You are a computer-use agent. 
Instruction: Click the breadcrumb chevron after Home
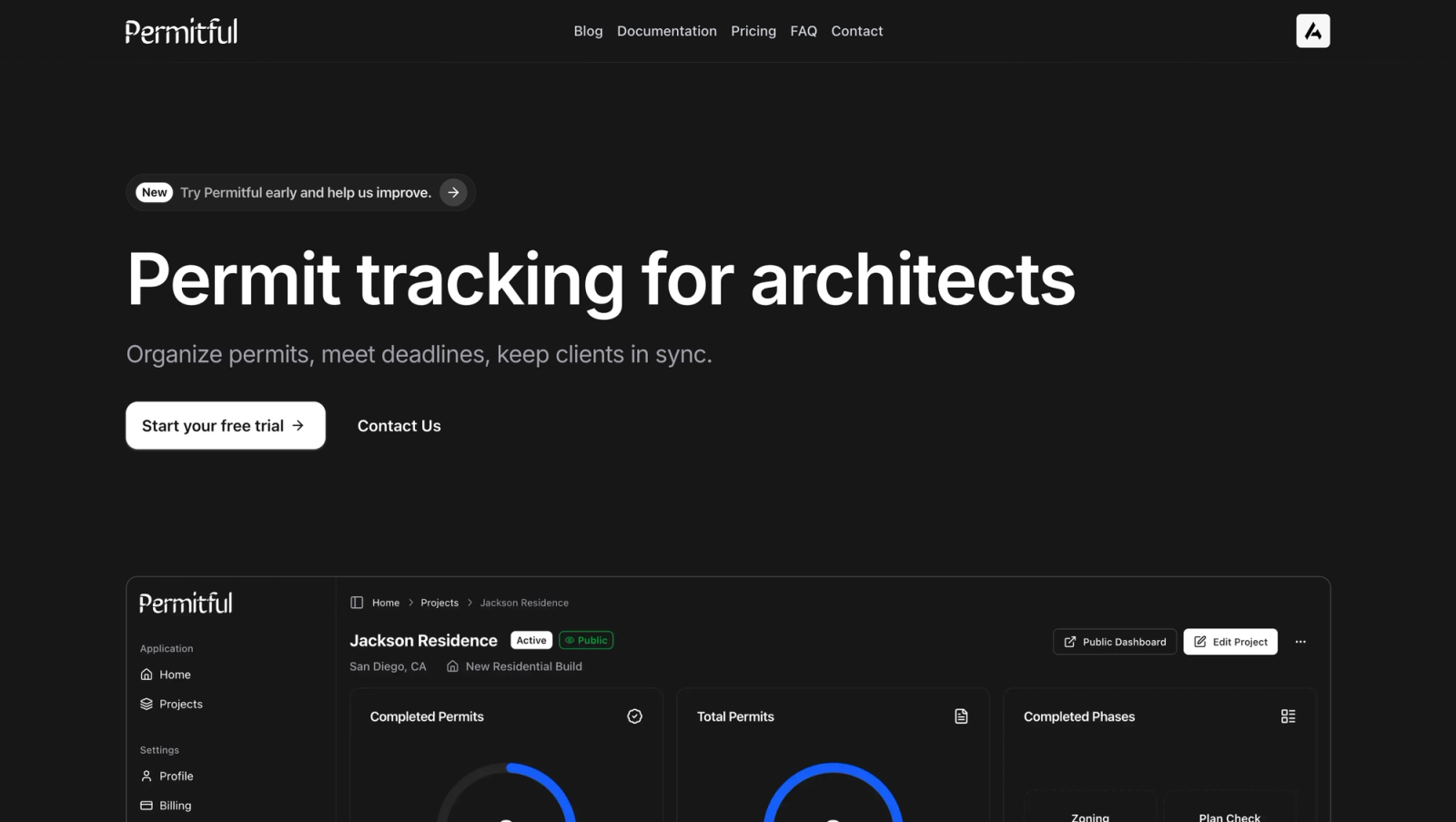[410, 603]
